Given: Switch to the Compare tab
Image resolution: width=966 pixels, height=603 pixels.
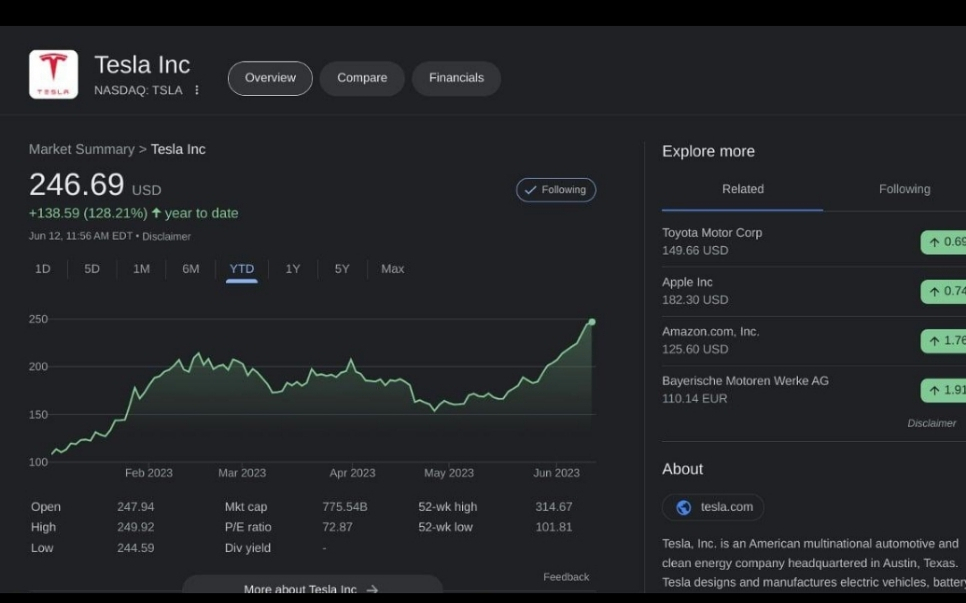Looking at the screenshot, I should pyautogui.click(x=362, y=78).
